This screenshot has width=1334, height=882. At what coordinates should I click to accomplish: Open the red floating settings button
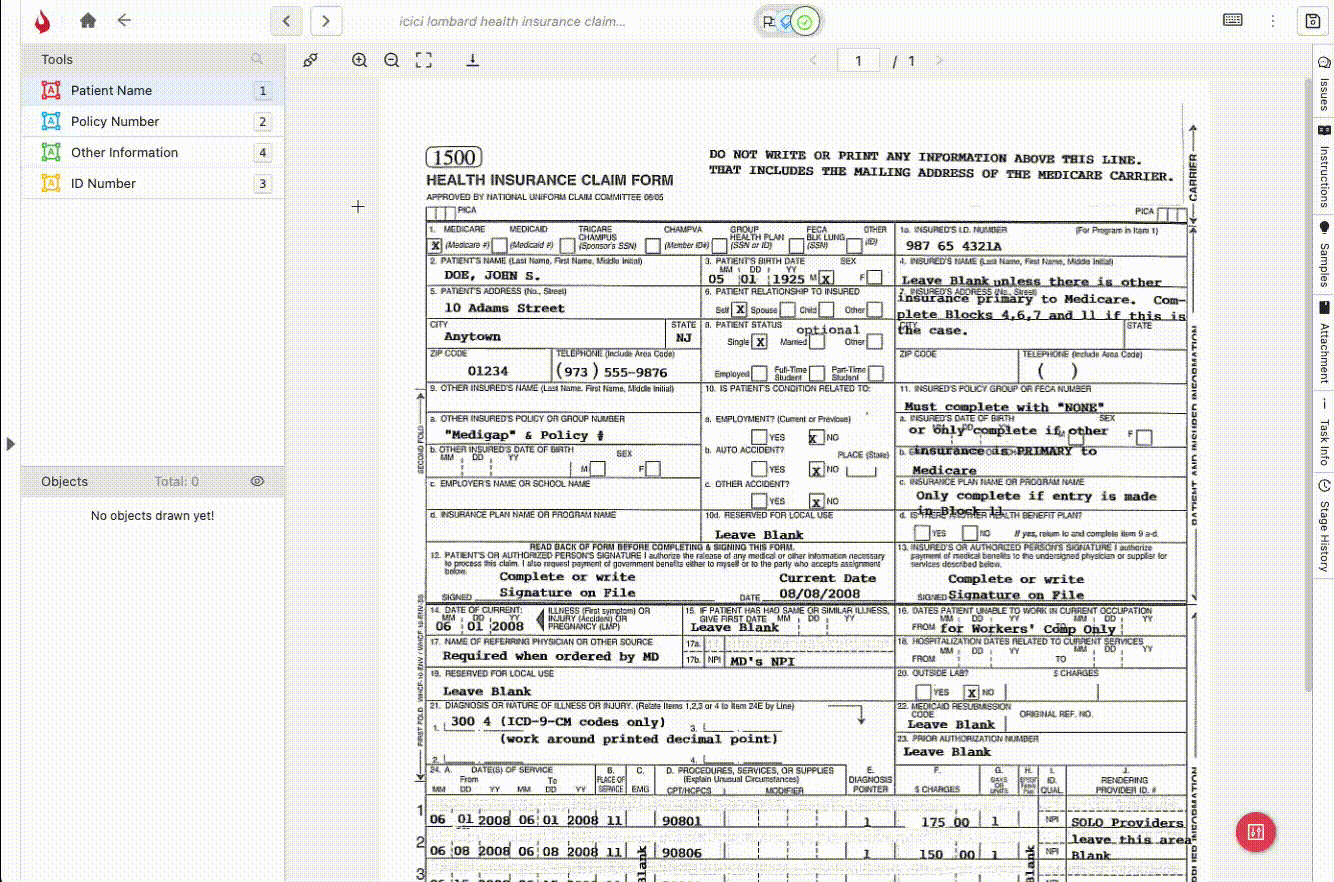pyautogui.click(x=1255, y=832)
